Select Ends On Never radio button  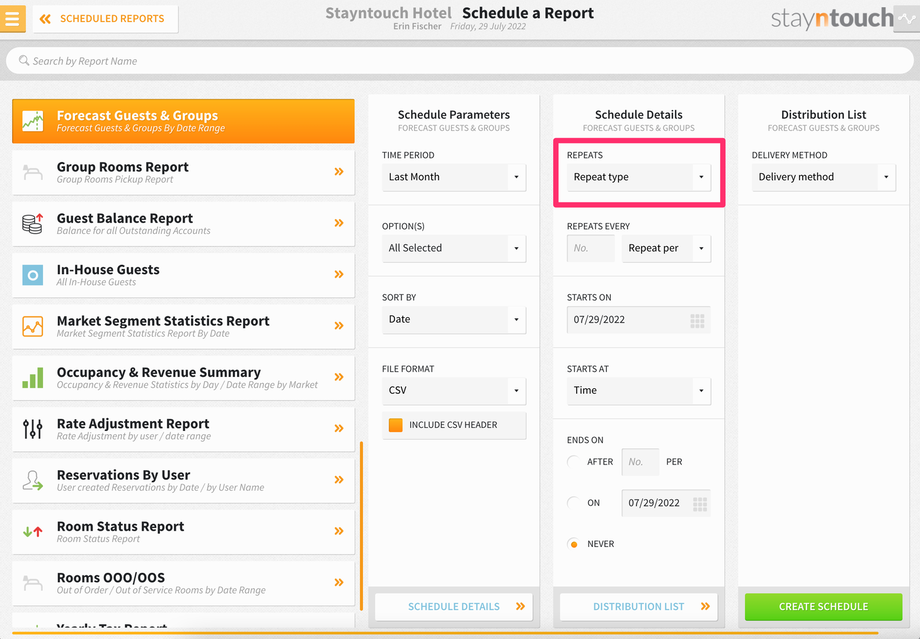[573, 544]
